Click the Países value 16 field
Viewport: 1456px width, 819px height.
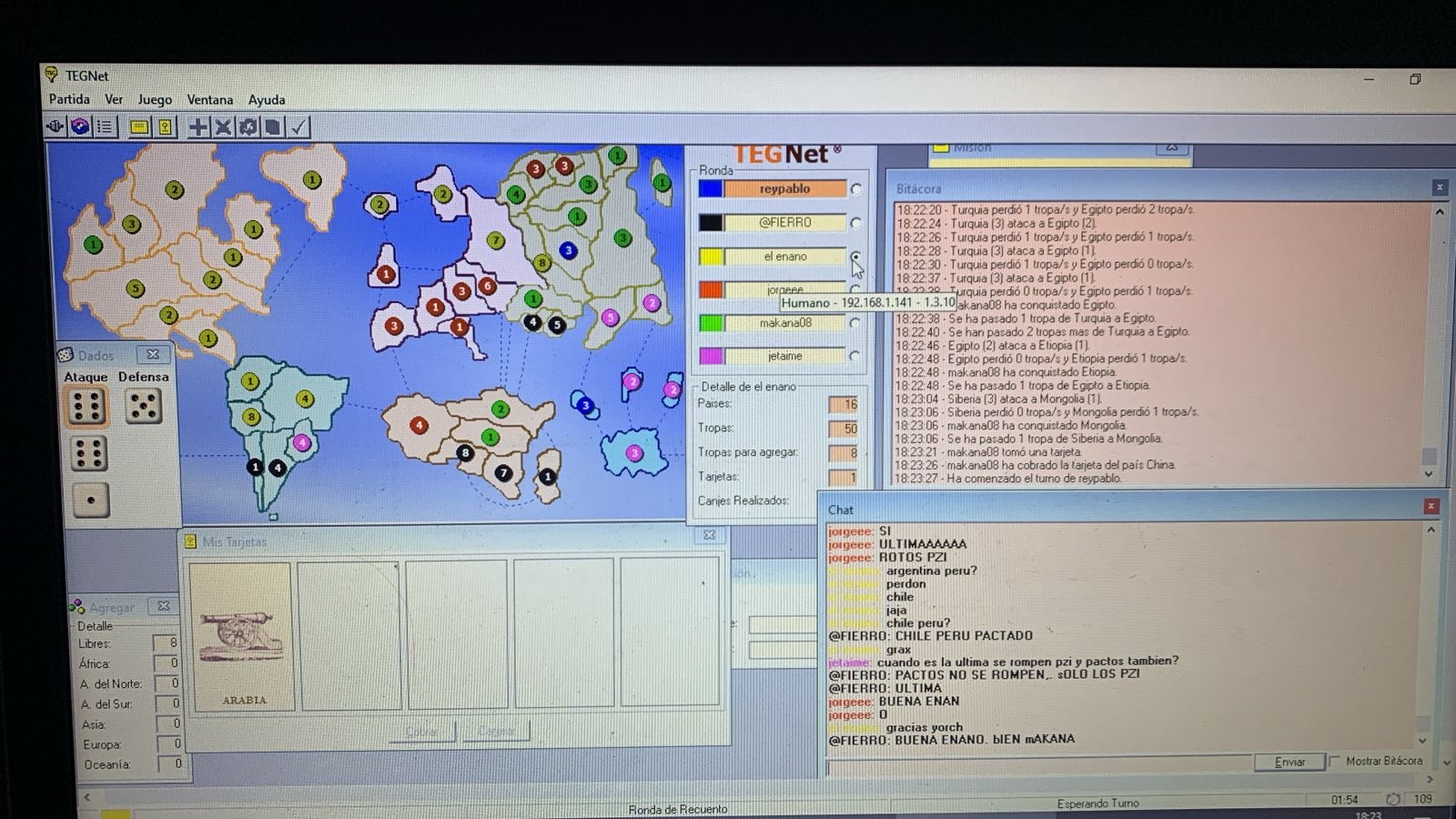coord(844,404)
